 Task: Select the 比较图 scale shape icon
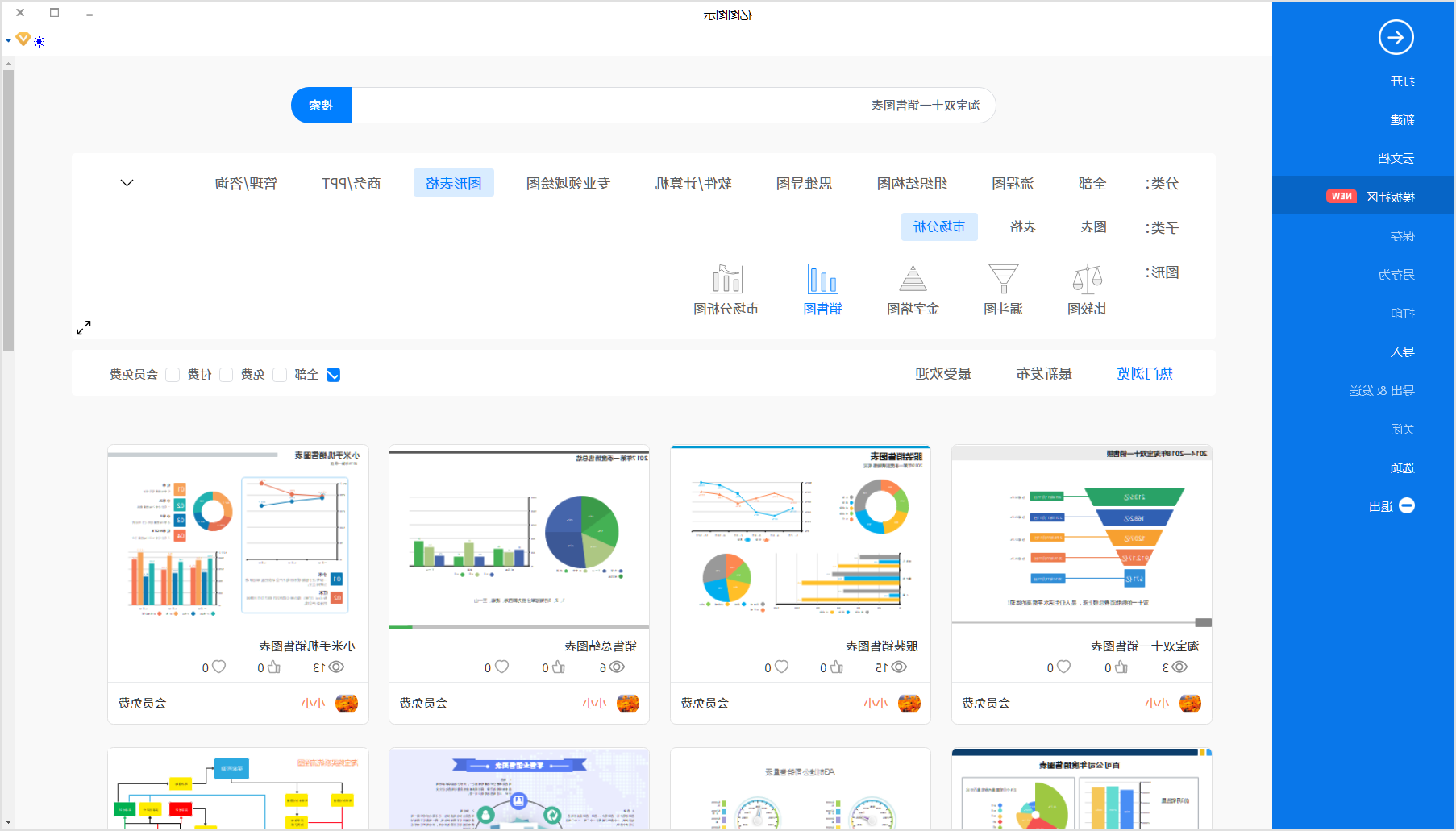click(1087, 279)
